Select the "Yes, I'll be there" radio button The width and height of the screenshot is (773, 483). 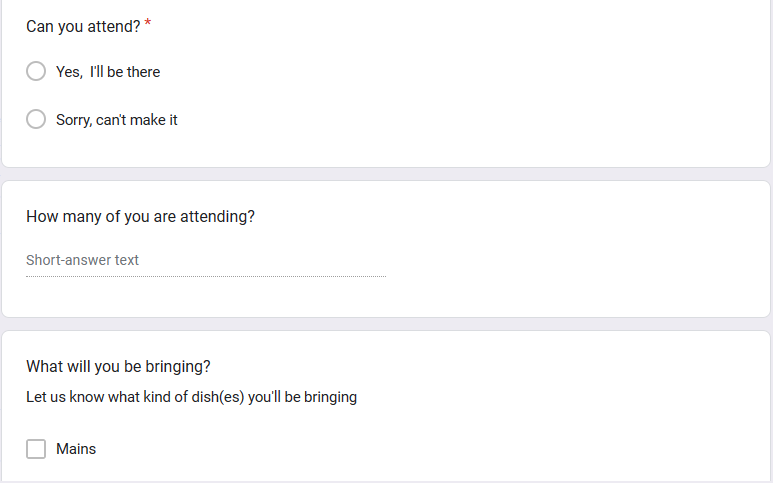(x=36, y=72)
